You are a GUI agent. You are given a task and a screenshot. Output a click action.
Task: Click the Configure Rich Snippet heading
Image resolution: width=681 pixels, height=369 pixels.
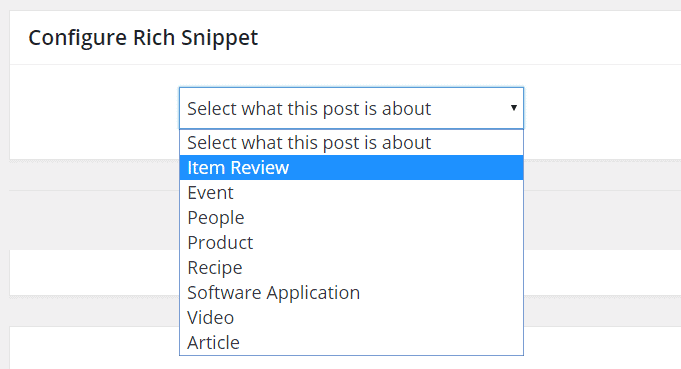[x=143, y=38]
